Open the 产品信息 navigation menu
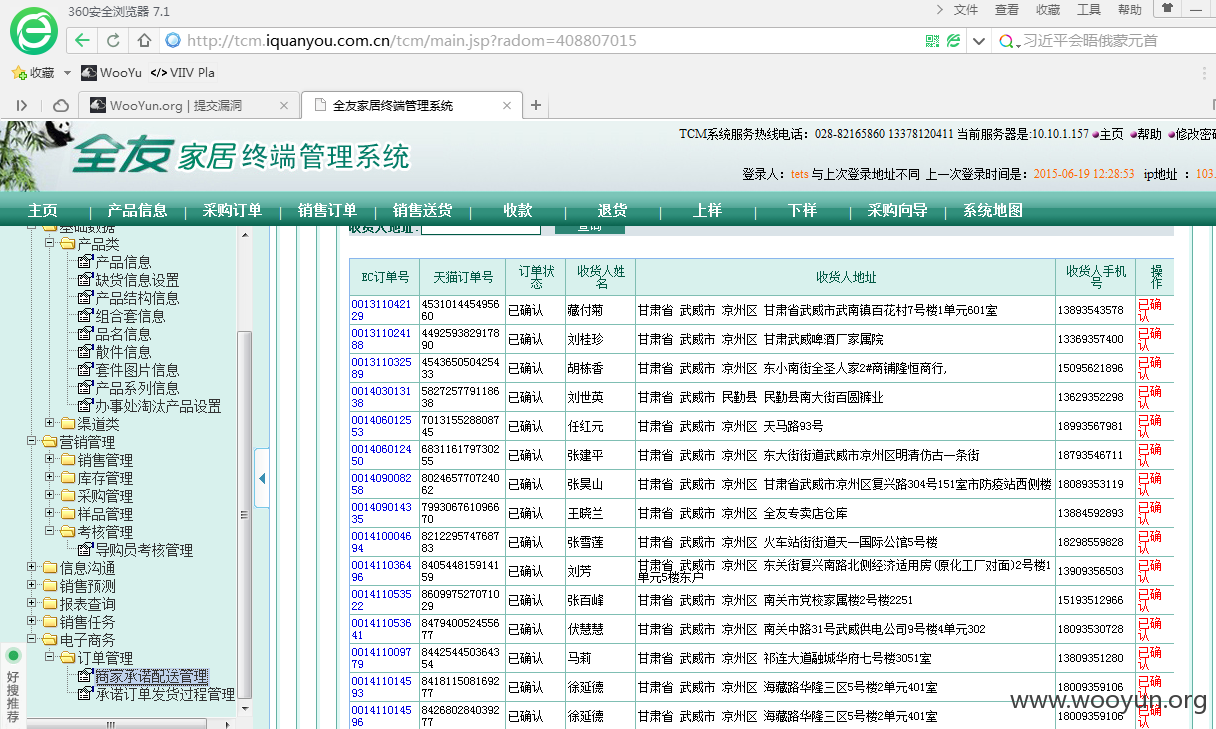Screen dimensions: 1216x729 tap(137, 210)
